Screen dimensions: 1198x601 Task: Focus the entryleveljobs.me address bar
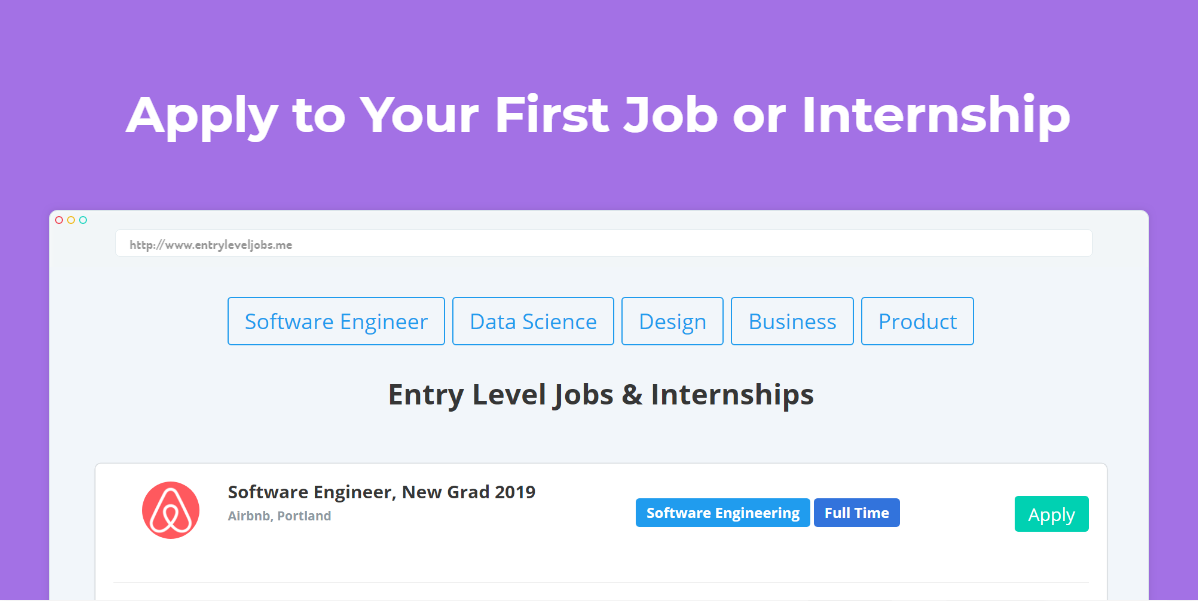(603, 244)
